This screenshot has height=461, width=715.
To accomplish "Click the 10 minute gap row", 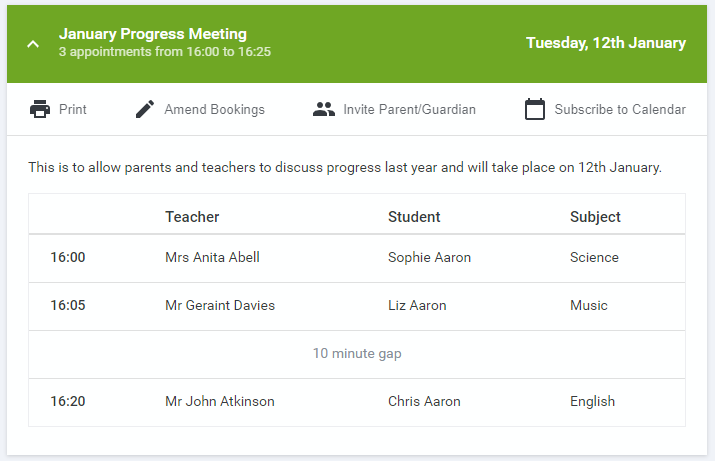I will click(x=357, y=354).
